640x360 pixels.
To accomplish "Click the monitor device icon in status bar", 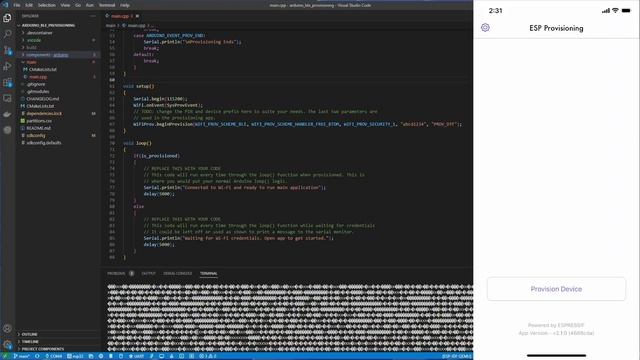I will (x=162, y=356).
